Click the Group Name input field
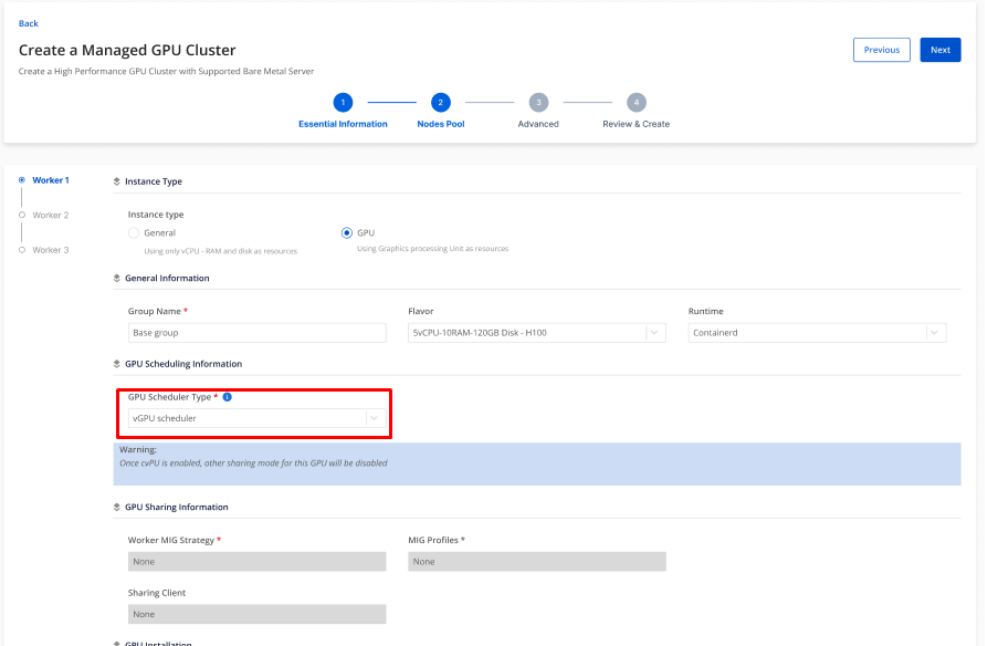 point(257,333)
